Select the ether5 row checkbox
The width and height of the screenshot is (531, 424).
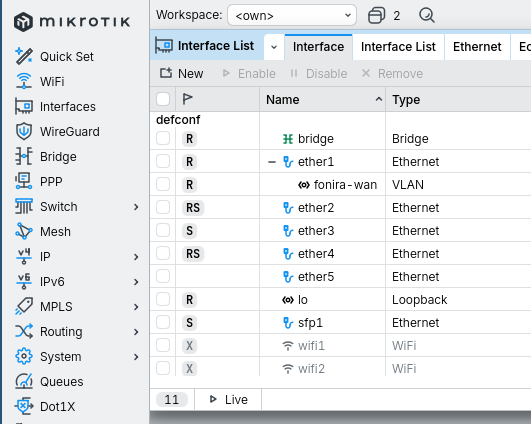point(163,276)
